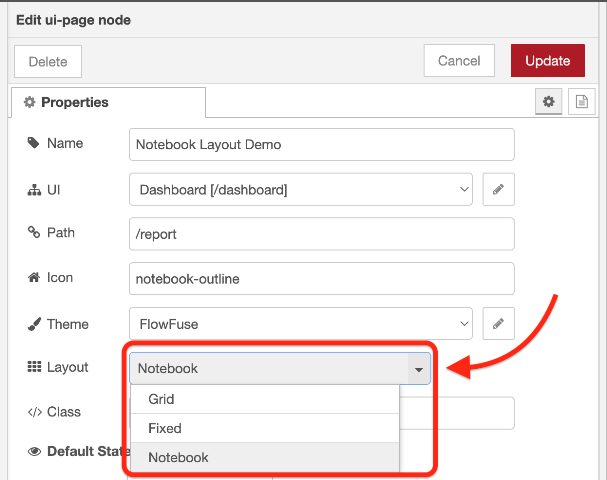Focus the Icon field with notebook-outline

(322, 279)
